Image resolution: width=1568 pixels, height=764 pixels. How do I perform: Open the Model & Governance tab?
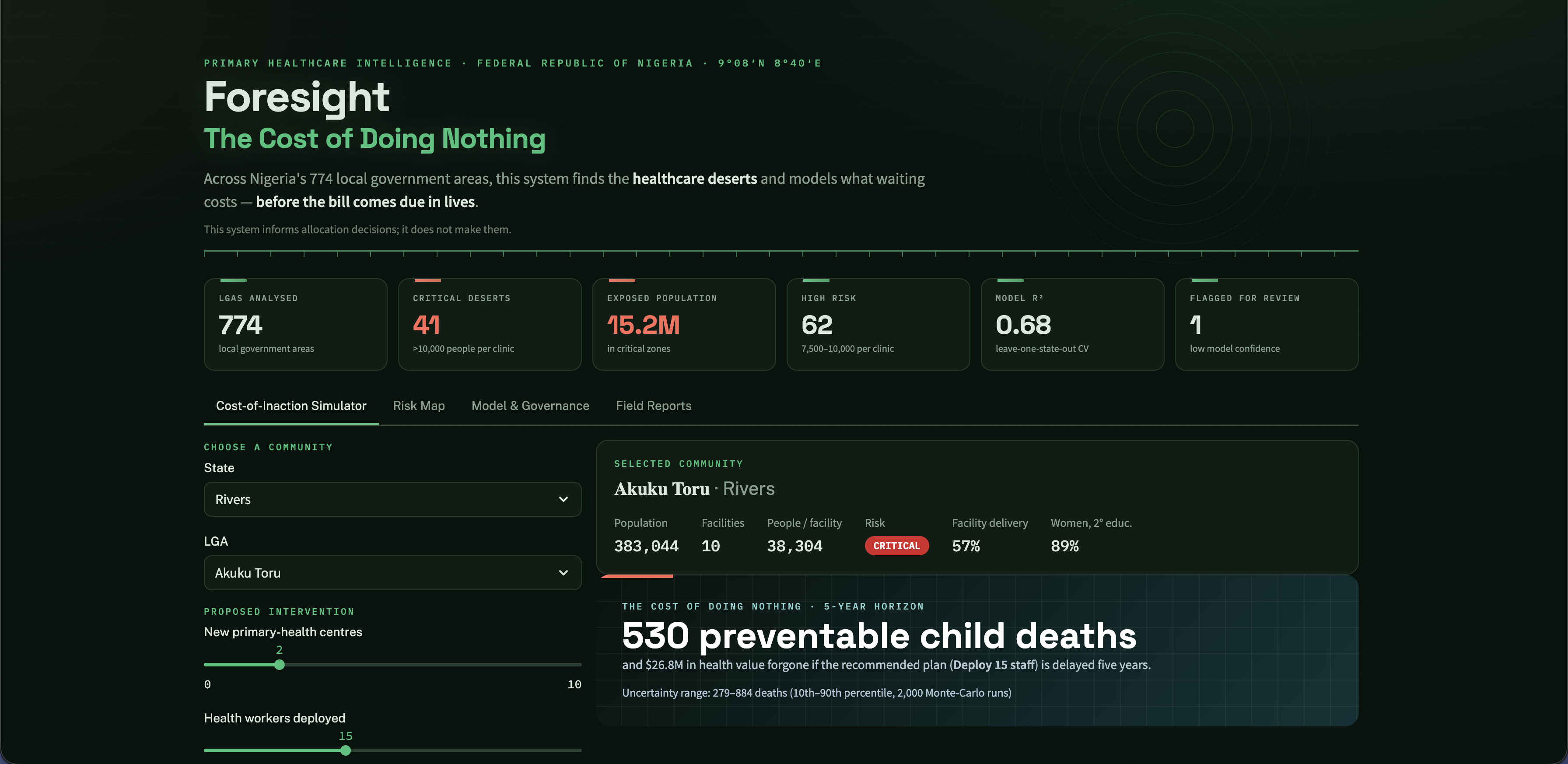point(530,406)
